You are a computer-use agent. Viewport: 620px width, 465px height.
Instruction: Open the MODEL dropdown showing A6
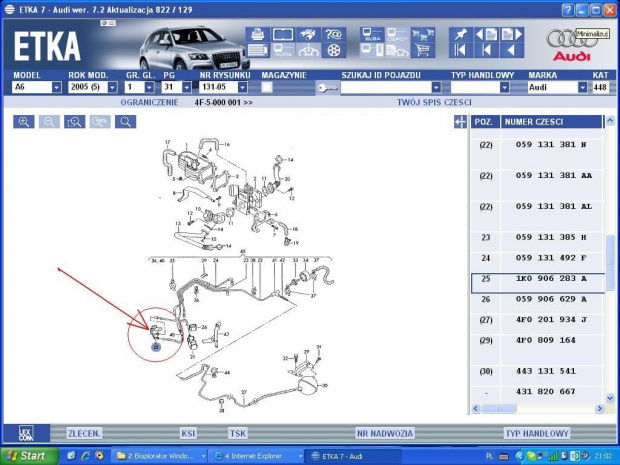(57, 87)
